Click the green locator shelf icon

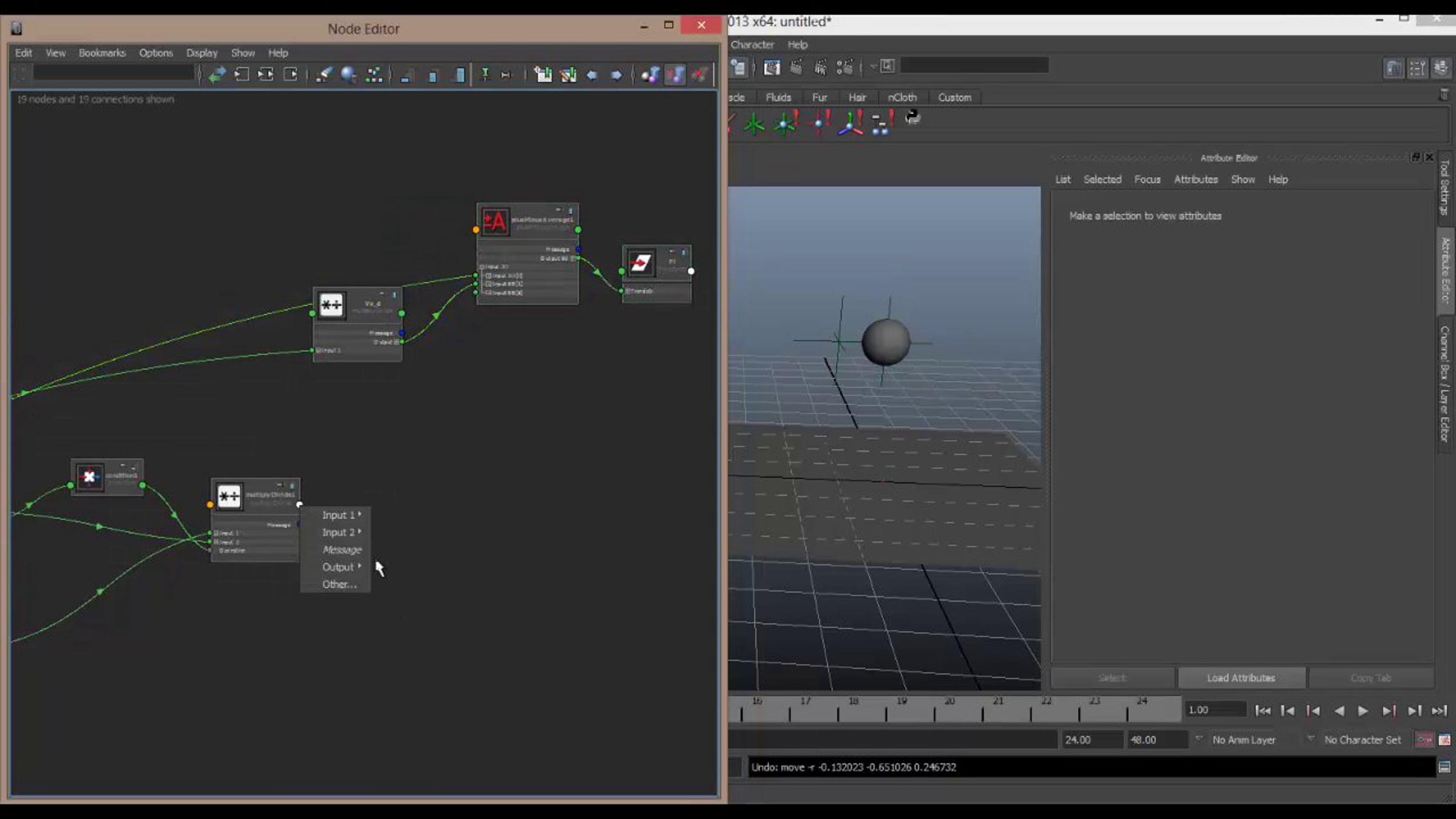coord(753,124)
